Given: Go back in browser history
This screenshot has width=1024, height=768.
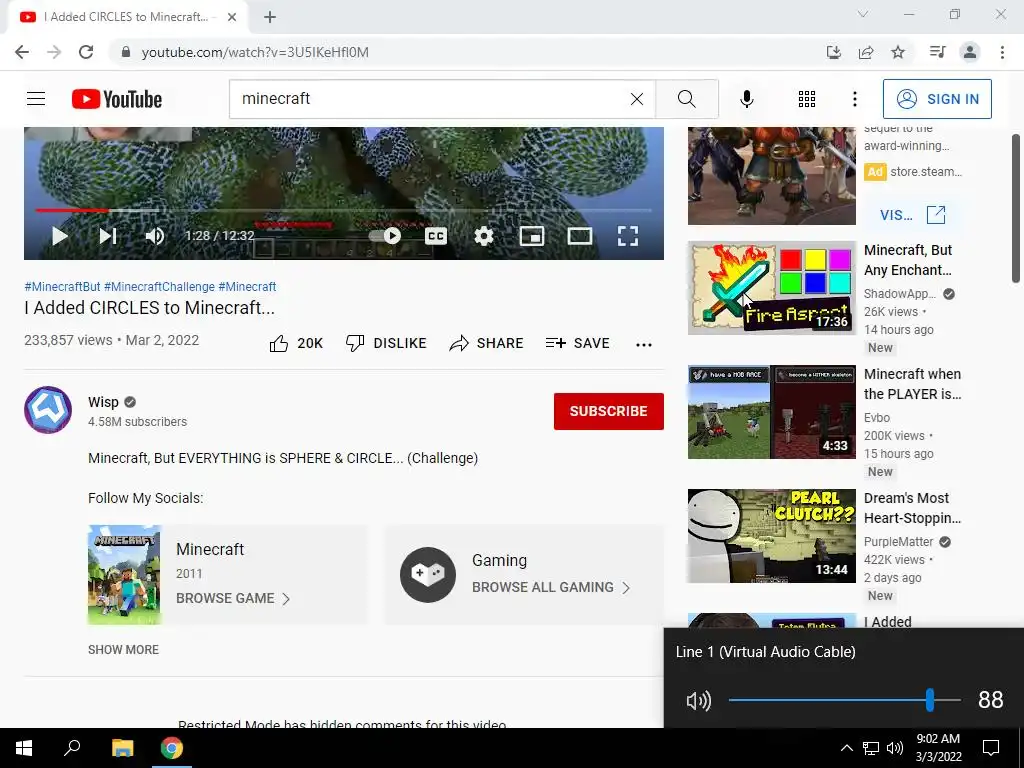Looking at the screenshot, I should click(22, 52).
